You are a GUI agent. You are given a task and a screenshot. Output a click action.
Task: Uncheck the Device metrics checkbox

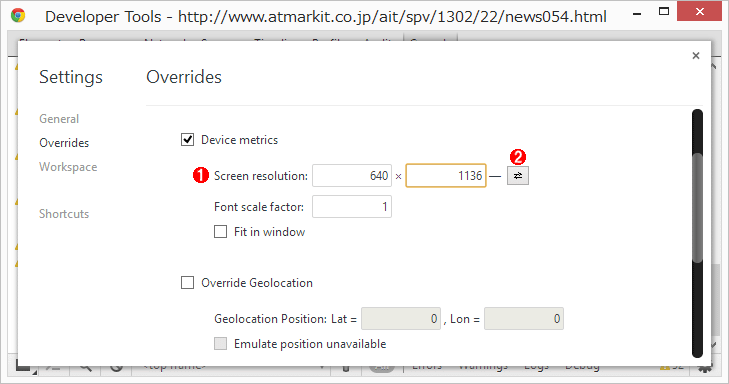coord(187,139)
